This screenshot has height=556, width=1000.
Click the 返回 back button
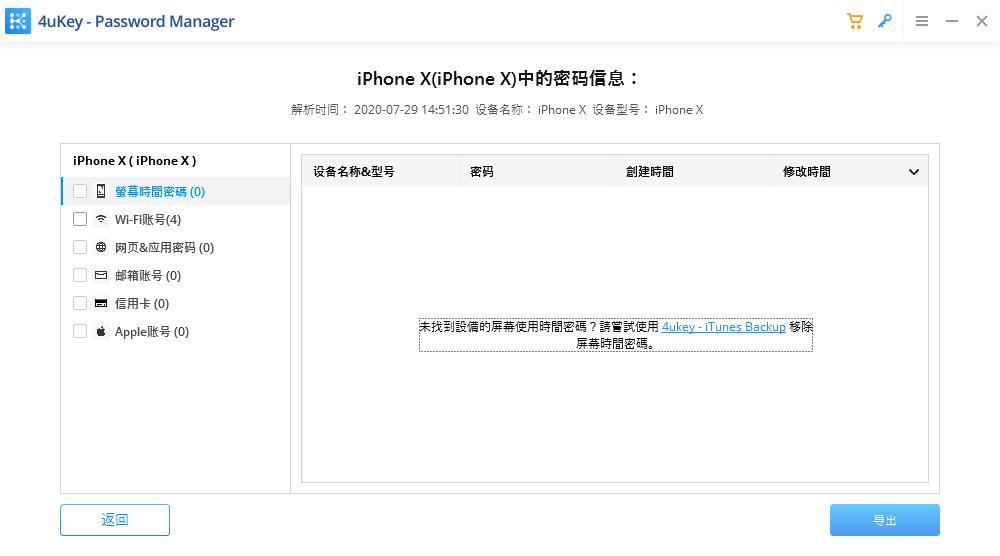pos(115,520)
